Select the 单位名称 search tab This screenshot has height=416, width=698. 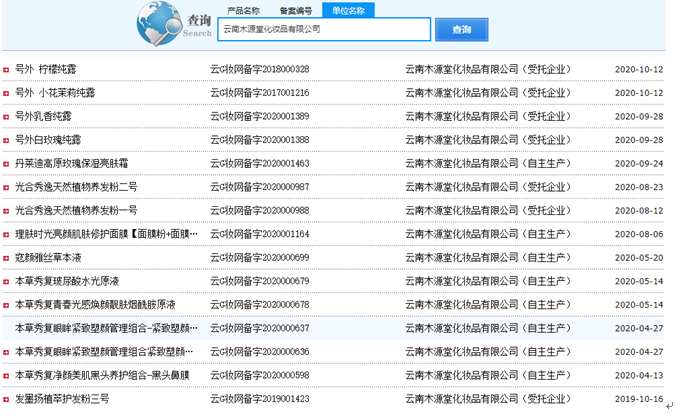coord(348,11)
